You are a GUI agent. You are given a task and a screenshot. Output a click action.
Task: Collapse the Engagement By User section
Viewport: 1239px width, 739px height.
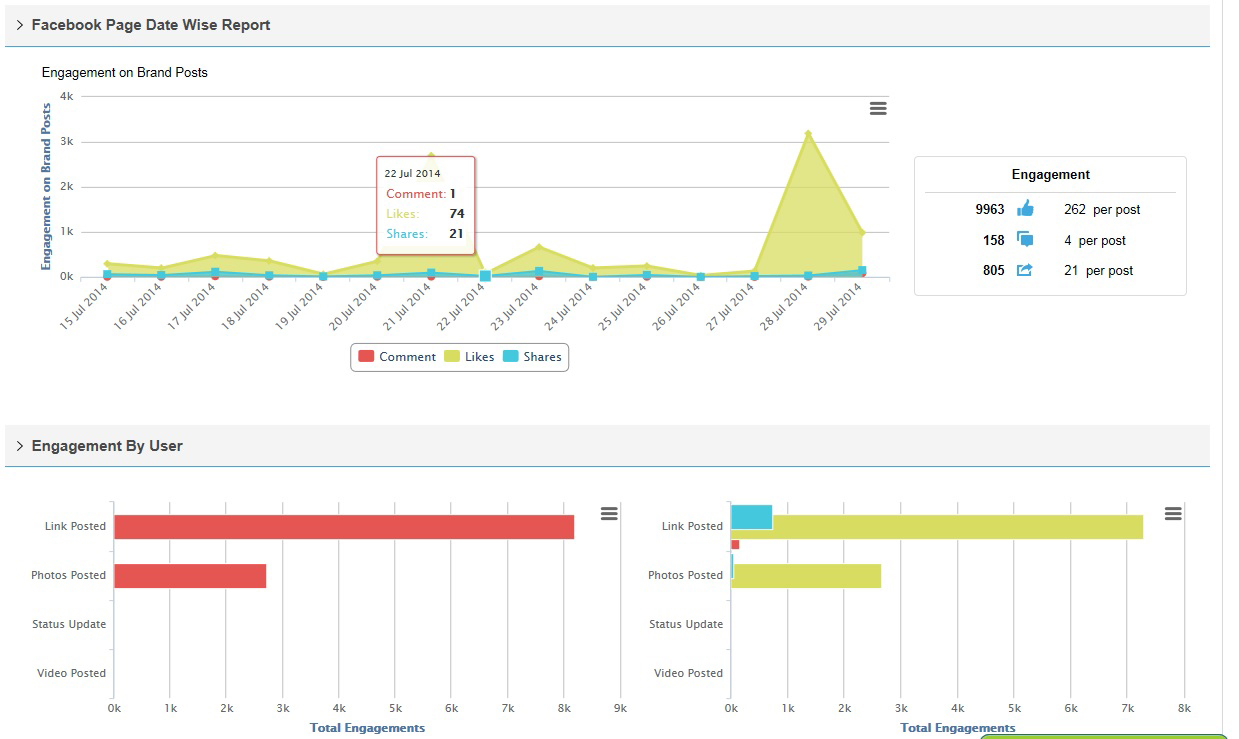tap(20, 446)
